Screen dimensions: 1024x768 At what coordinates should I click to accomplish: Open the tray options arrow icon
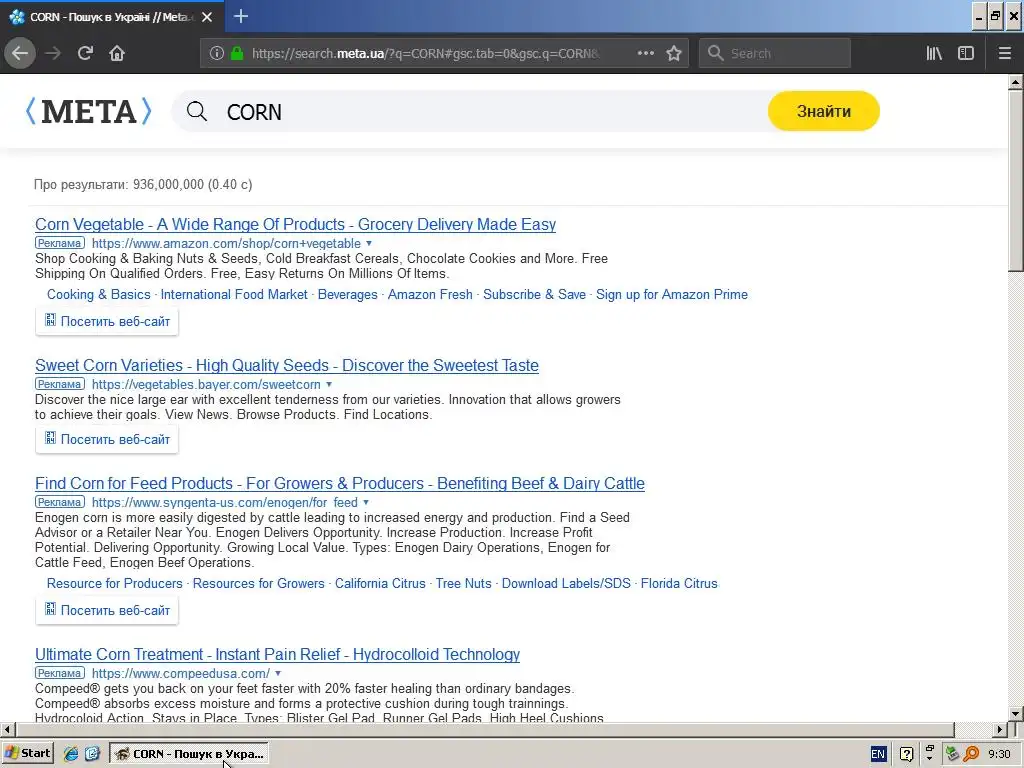point(929,754)
